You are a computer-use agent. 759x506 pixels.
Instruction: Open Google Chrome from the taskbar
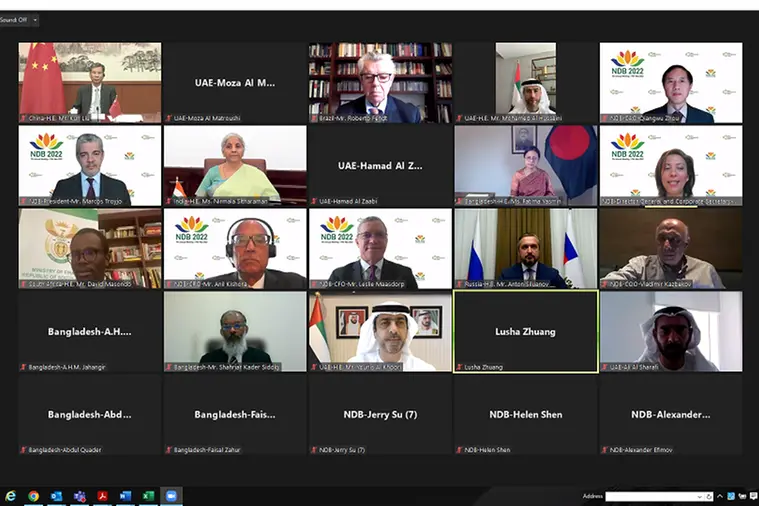click(x=33, y=496)
